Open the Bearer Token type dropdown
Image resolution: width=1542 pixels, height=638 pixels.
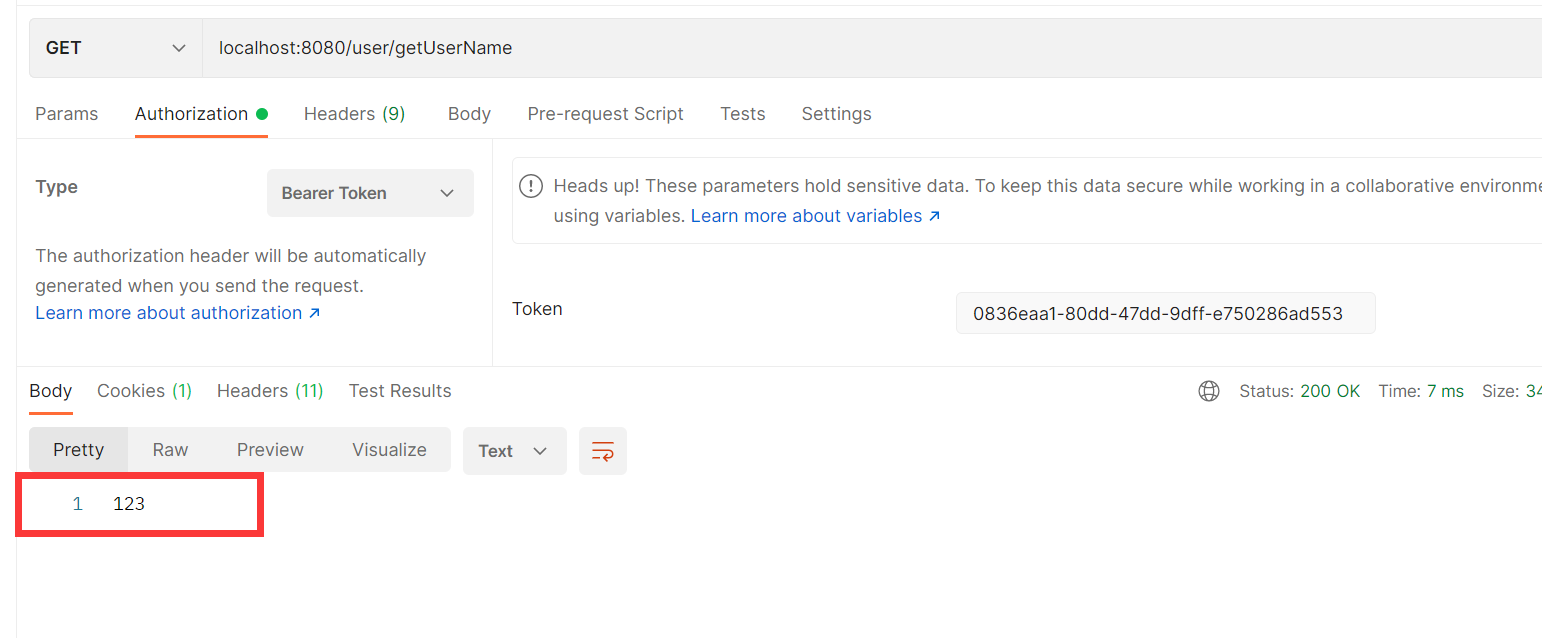point(370,192)
